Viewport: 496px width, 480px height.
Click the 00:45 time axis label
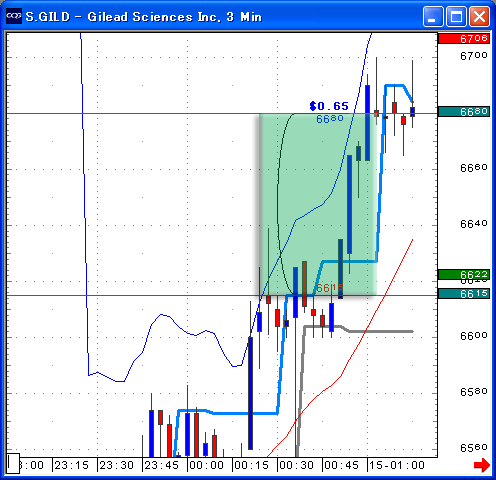[341, 465]
